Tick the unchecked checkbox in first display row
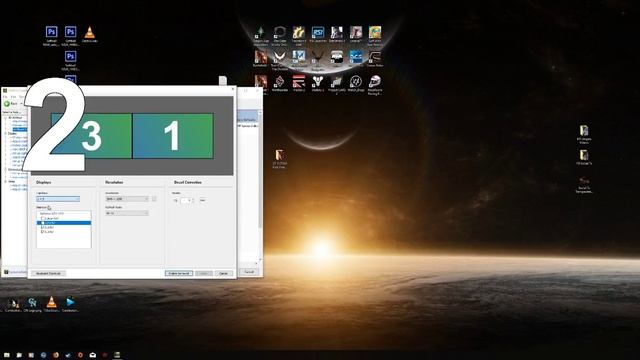 [x=43, y=218]
